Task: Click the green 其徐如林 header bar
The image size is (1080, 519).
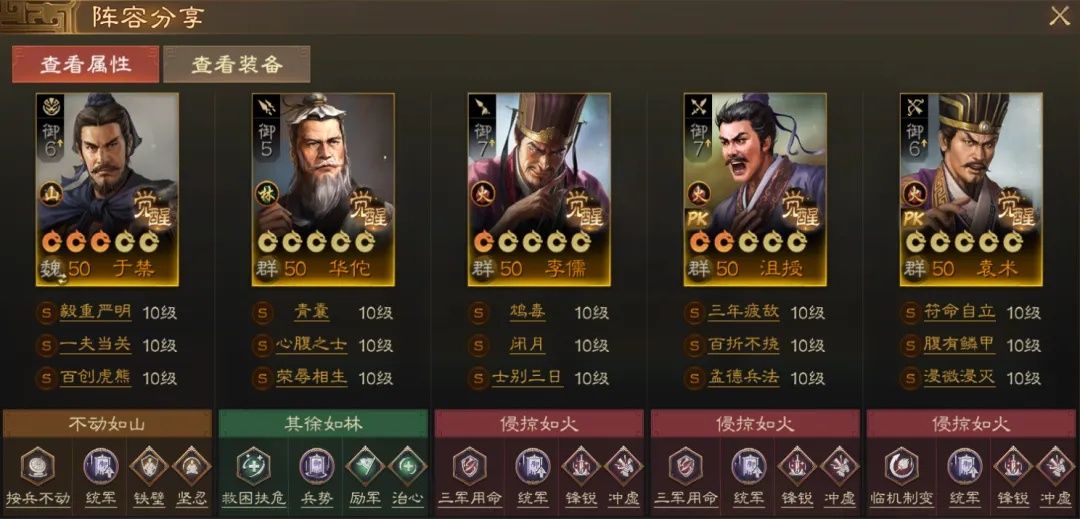Action: click(x=324, y=424)
